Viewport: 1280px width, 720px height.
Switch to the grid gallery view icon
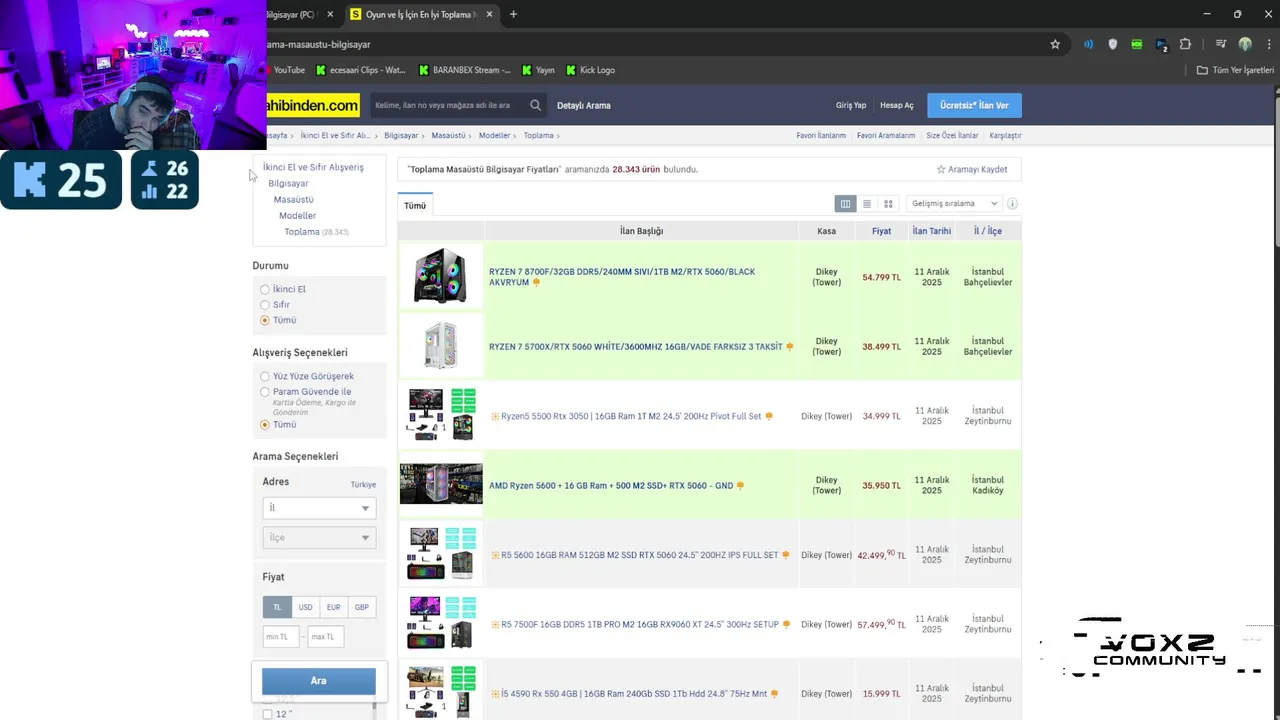(x=888, y=203)
